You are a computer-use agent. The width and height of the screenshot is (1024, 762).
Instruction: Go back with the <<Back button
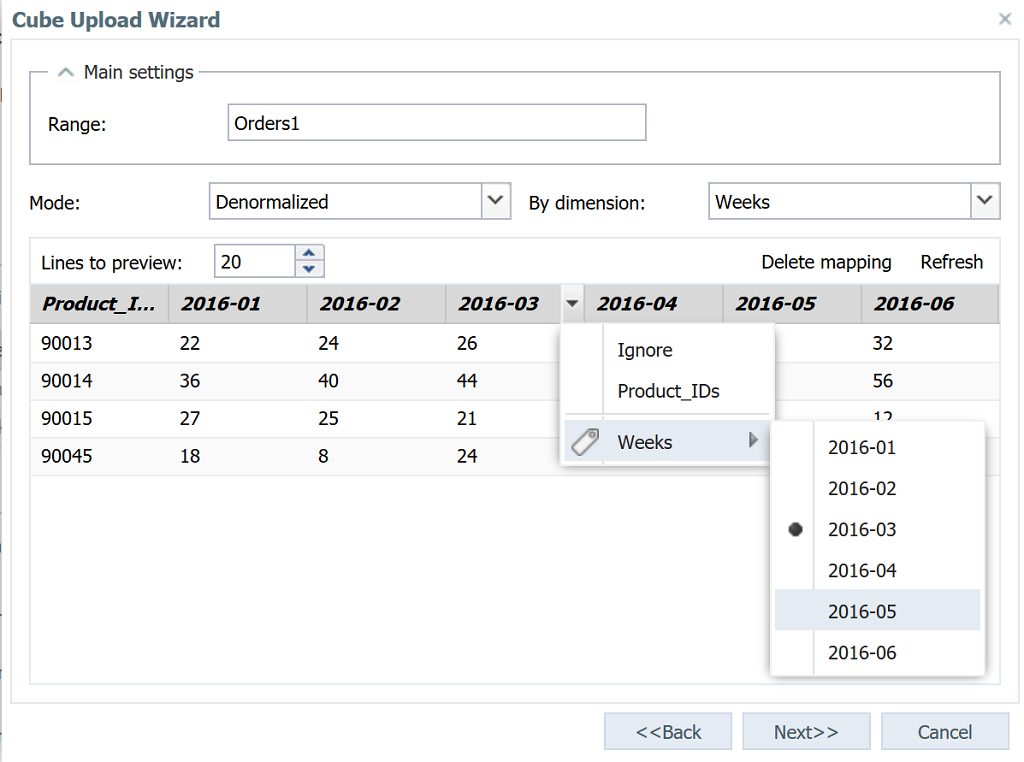pyautogui.click(x=668, y=732)
